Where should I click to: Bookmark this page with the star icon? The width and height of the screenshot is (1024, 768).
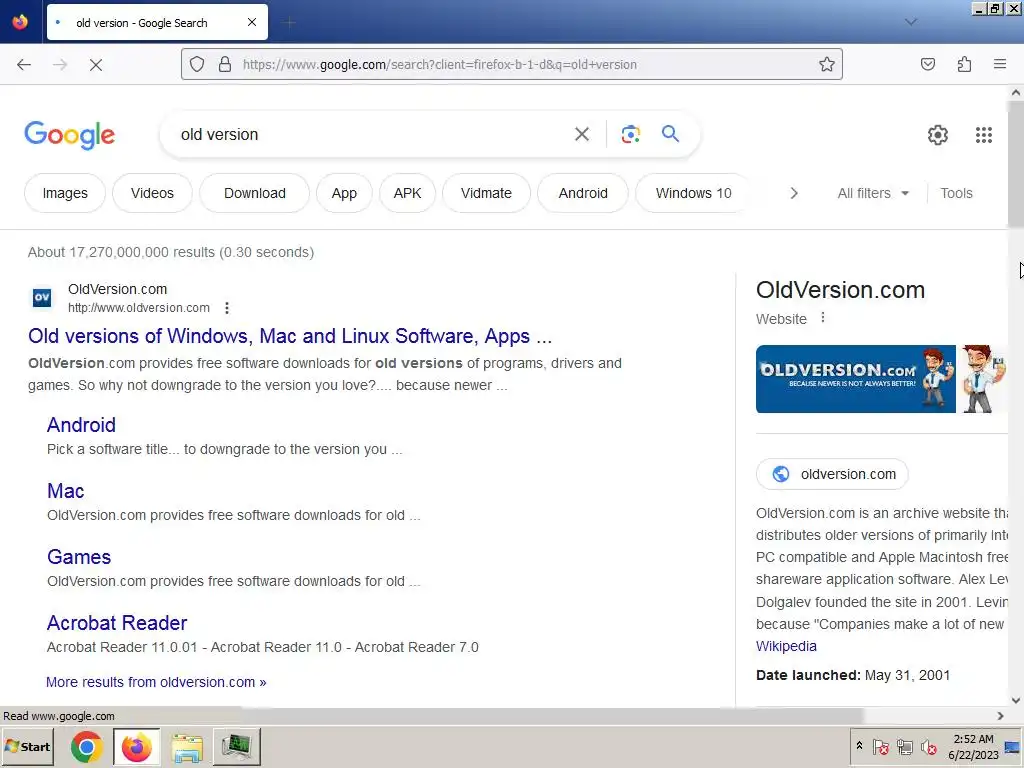point(827,64)
